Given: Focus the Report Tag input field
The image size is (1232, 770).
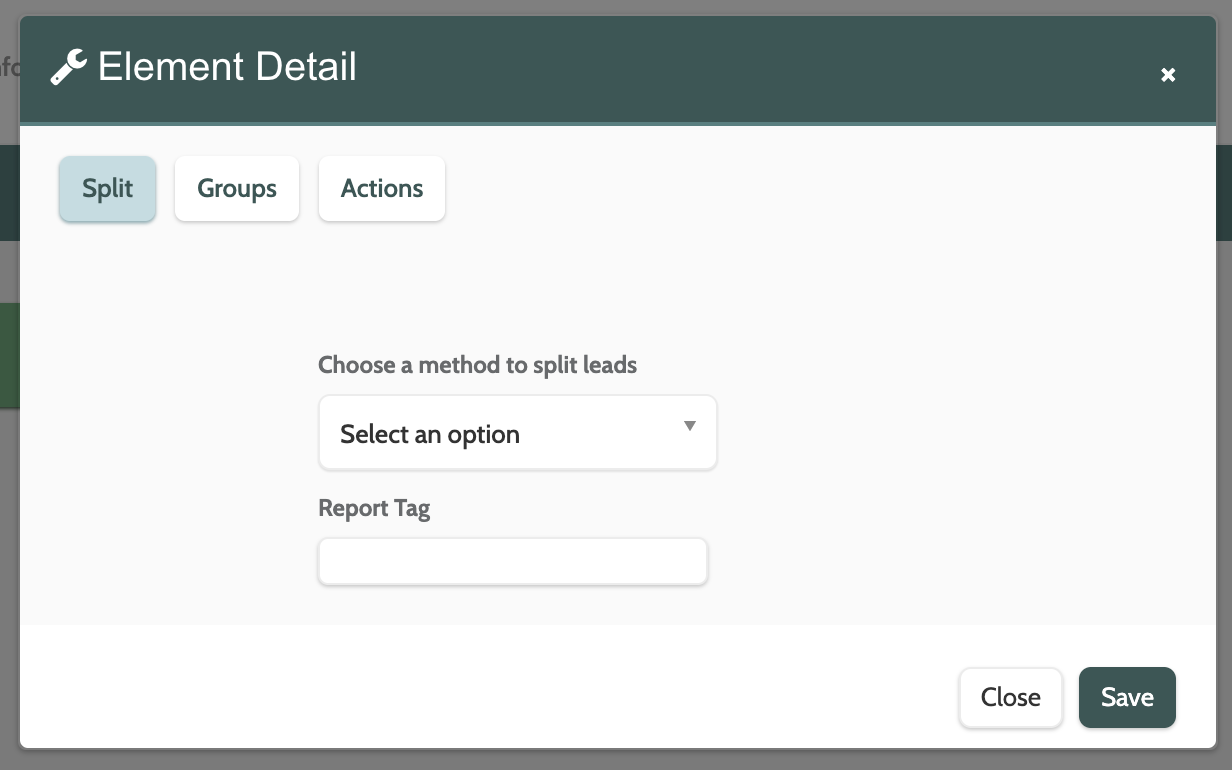Looking at the screenshot, I should pos(512,562).
